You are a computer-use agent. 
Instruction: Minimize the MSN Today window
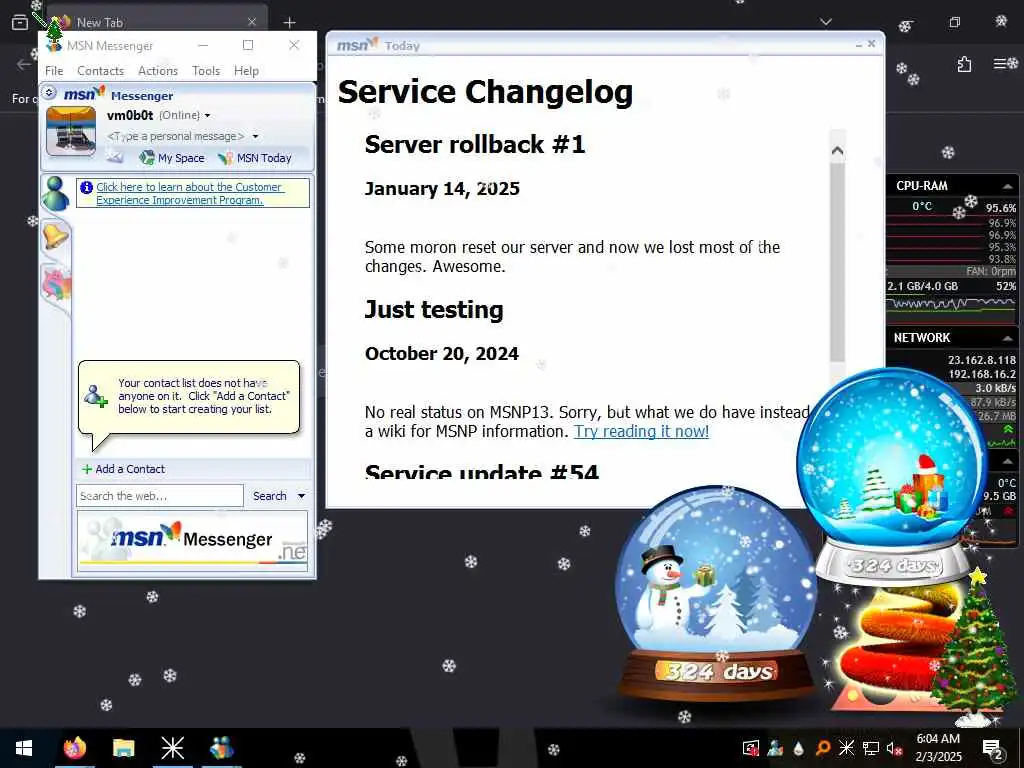click(858, 45)
